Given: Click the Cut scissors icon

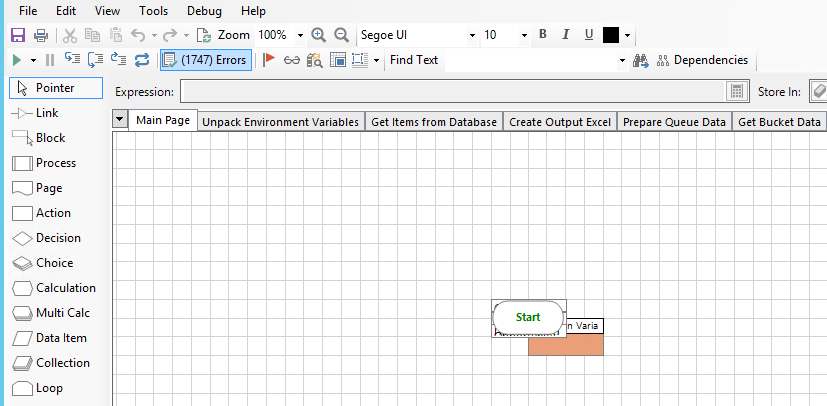Looking at the screenshot, I should point(70,35).
